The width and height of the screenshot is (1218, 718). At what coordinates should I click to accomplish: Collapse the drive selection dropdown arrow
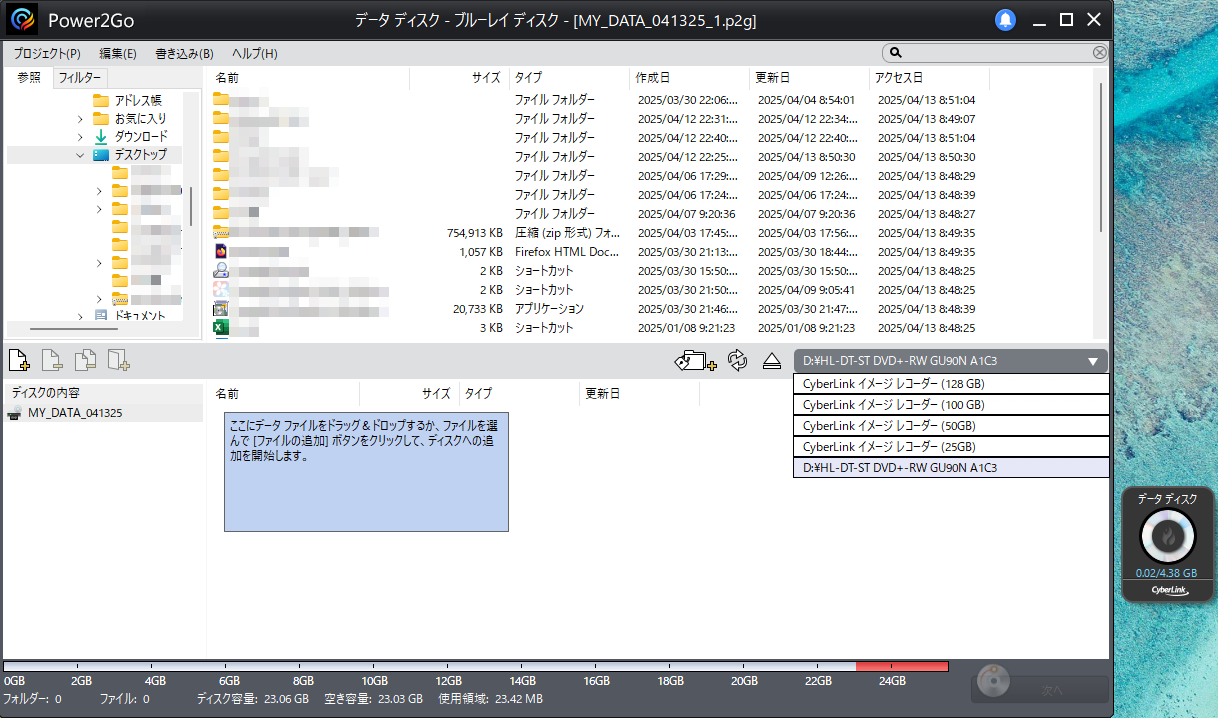1093,361
